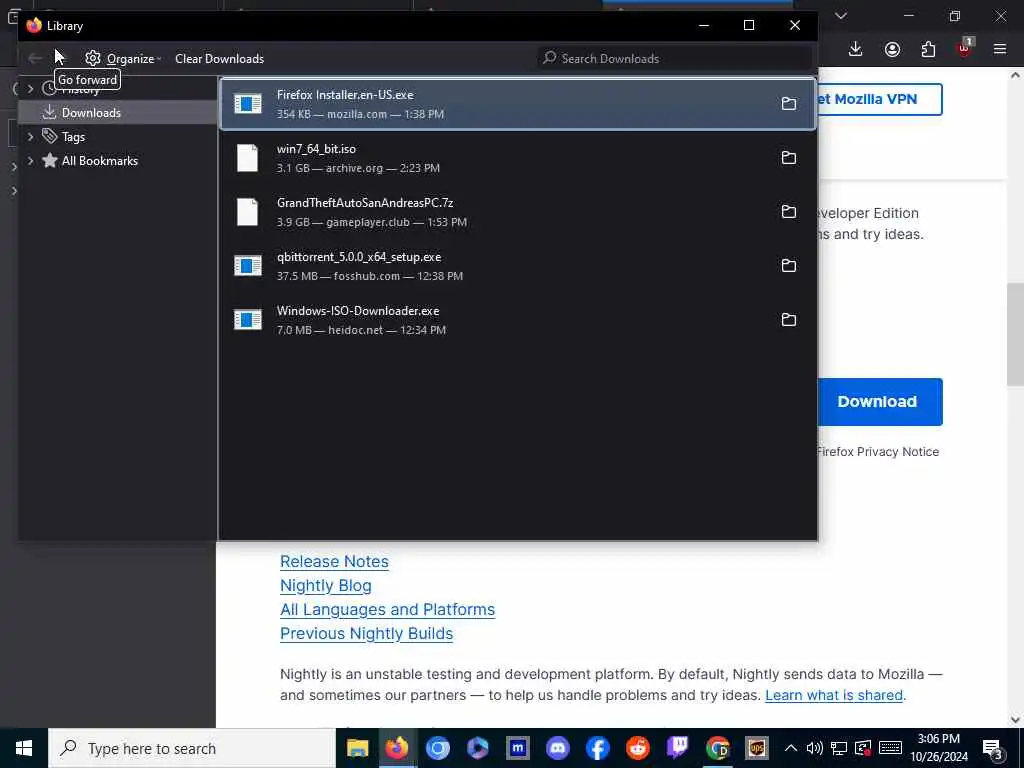The image size is (1024, 768).
Task: Open the Release Notes link
Action: tap(334, 562)
